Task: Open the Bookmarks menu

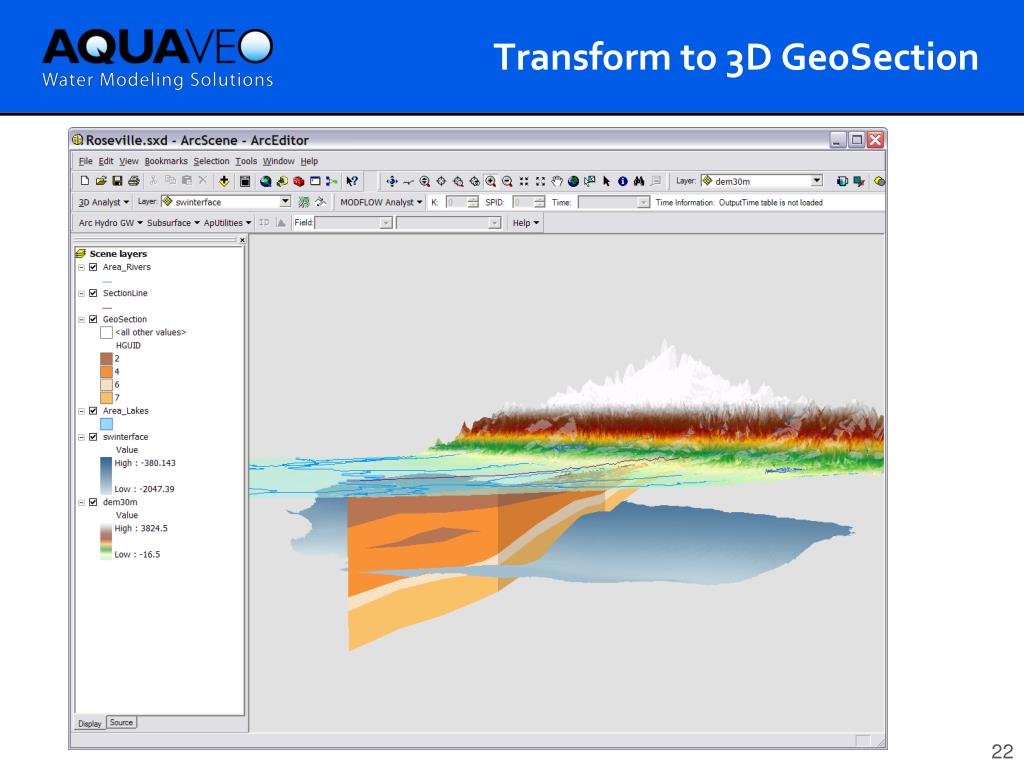Action: tap(166, 161)
